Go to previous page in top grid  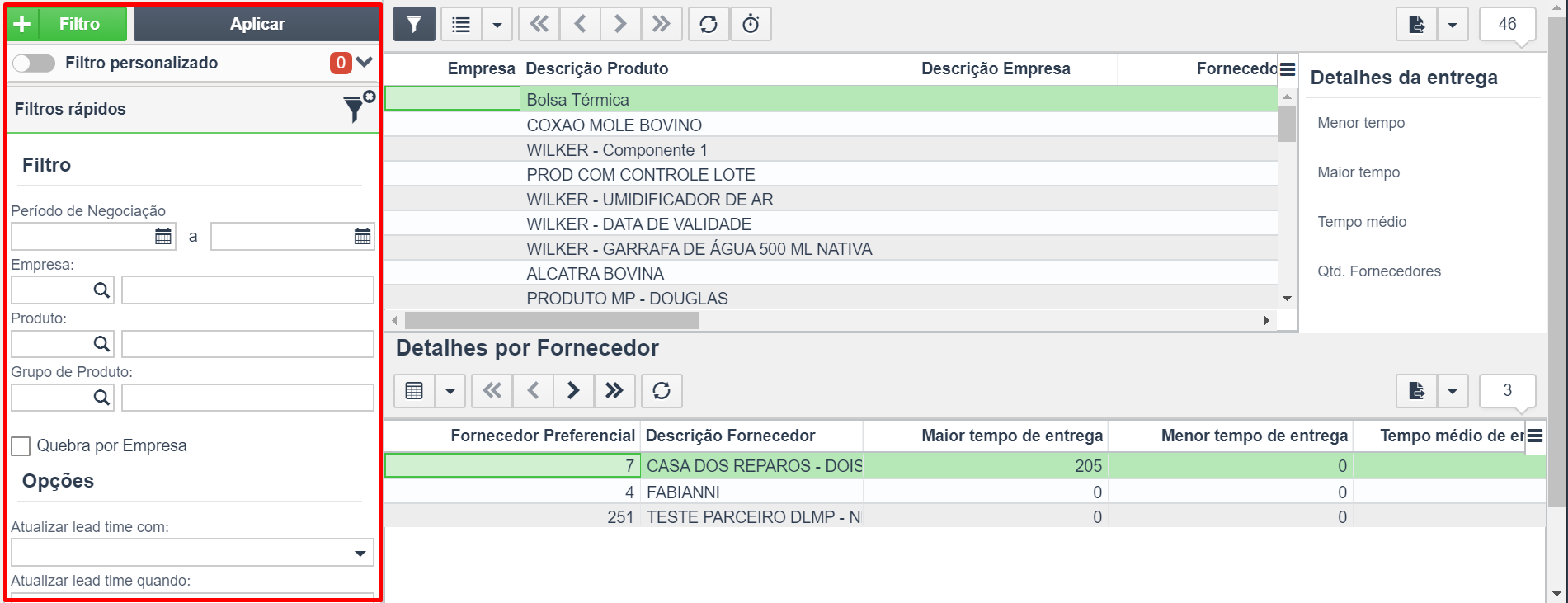[580, 24]
